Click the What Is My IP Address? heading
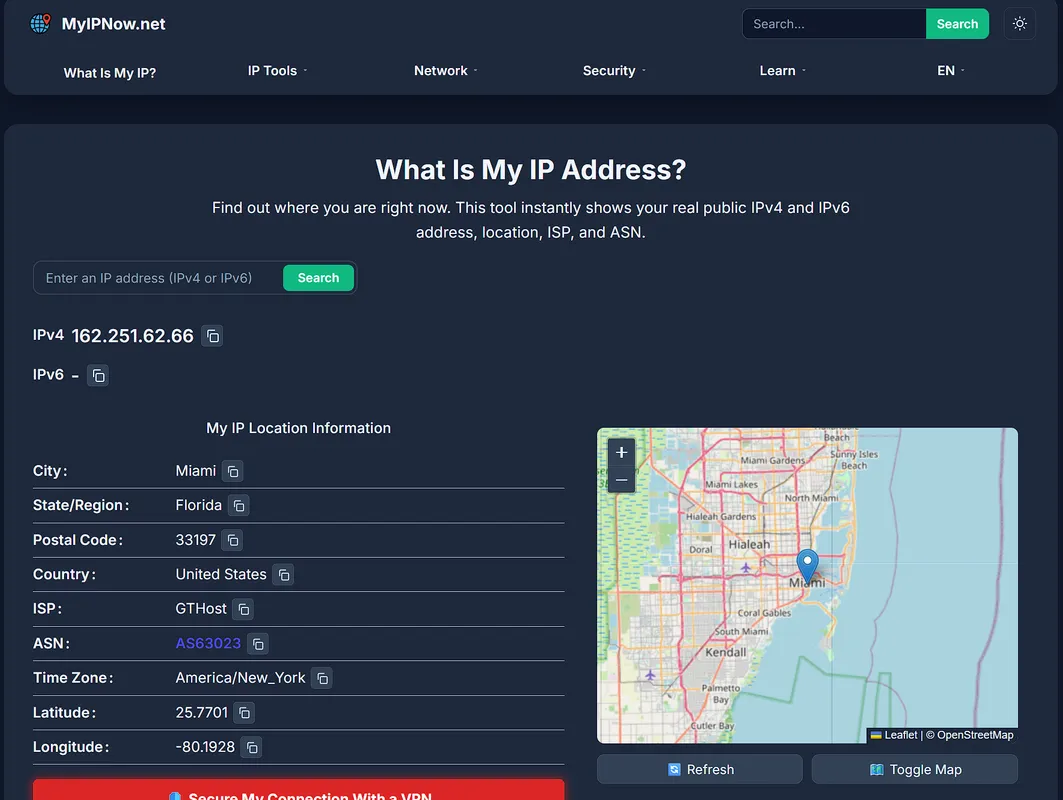 pos(531,169)
